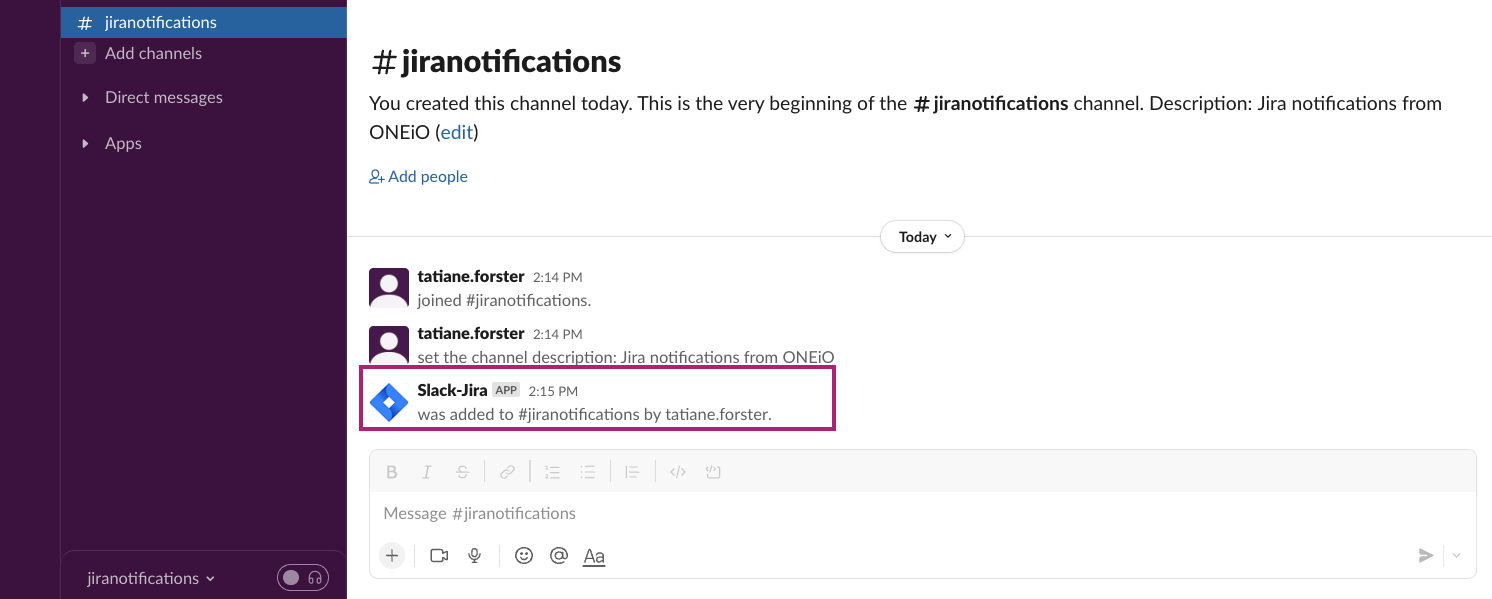Viewport: 1492px width, 599px height.
Task: Click 2:14 PM timestamp of description message
Action: 557,334
